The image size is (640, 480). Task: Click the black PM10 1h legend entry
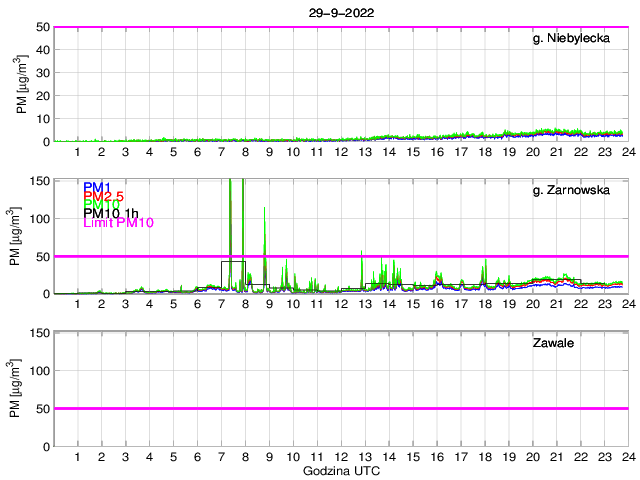(108, 214)
